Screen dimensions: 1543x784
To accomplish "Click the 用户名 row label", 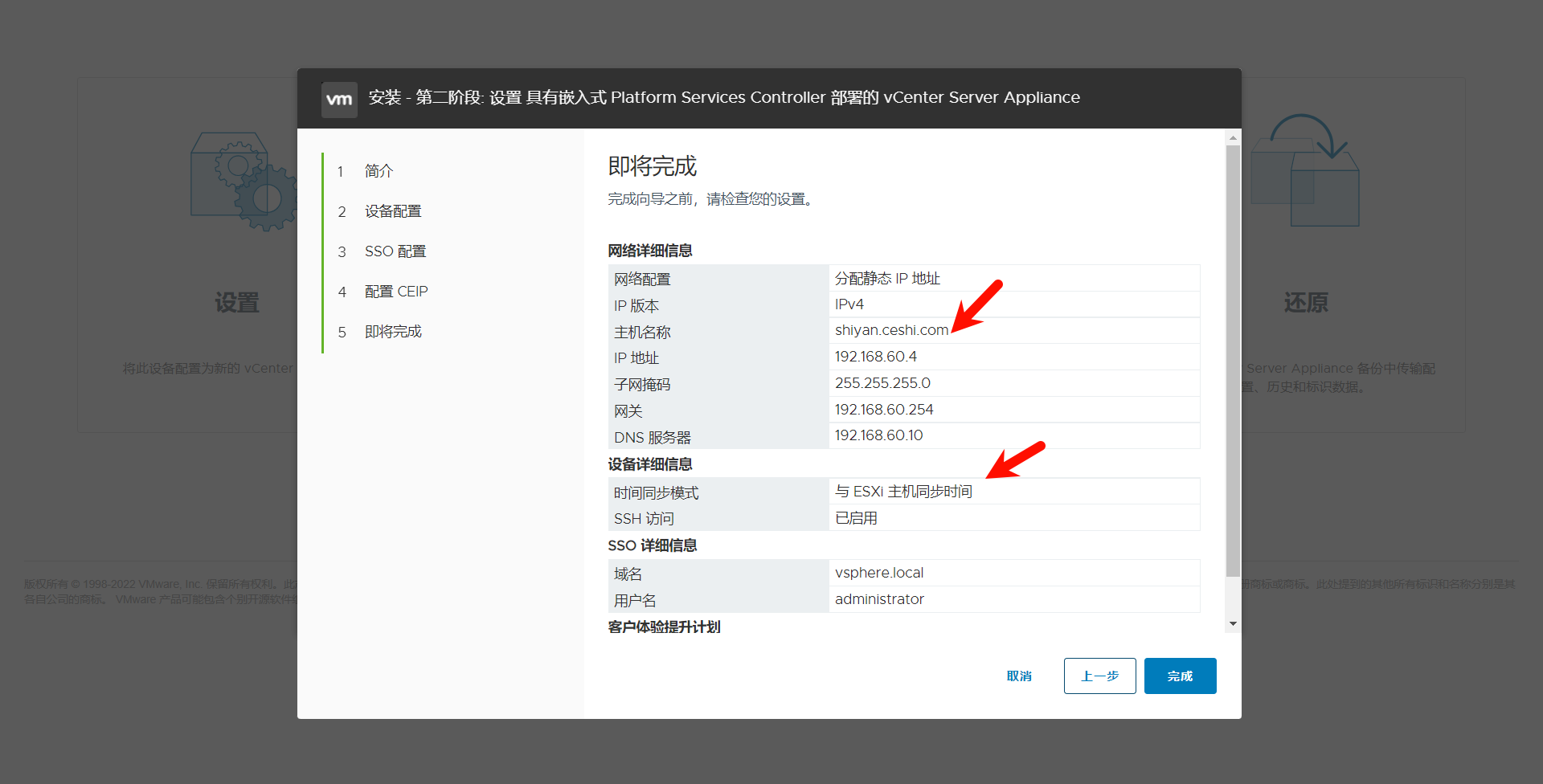I will 635,601.
